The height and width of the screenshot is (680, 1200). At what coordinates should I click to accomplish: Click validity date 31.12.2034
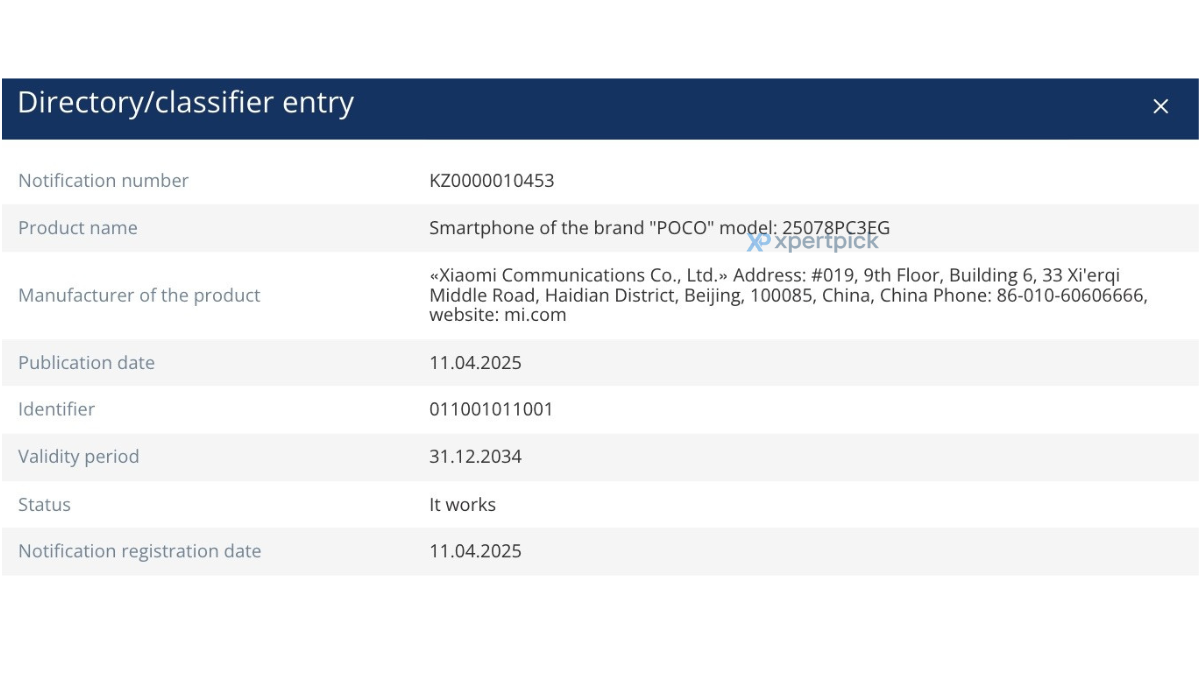pyautogui.click(x=475, y=457)
